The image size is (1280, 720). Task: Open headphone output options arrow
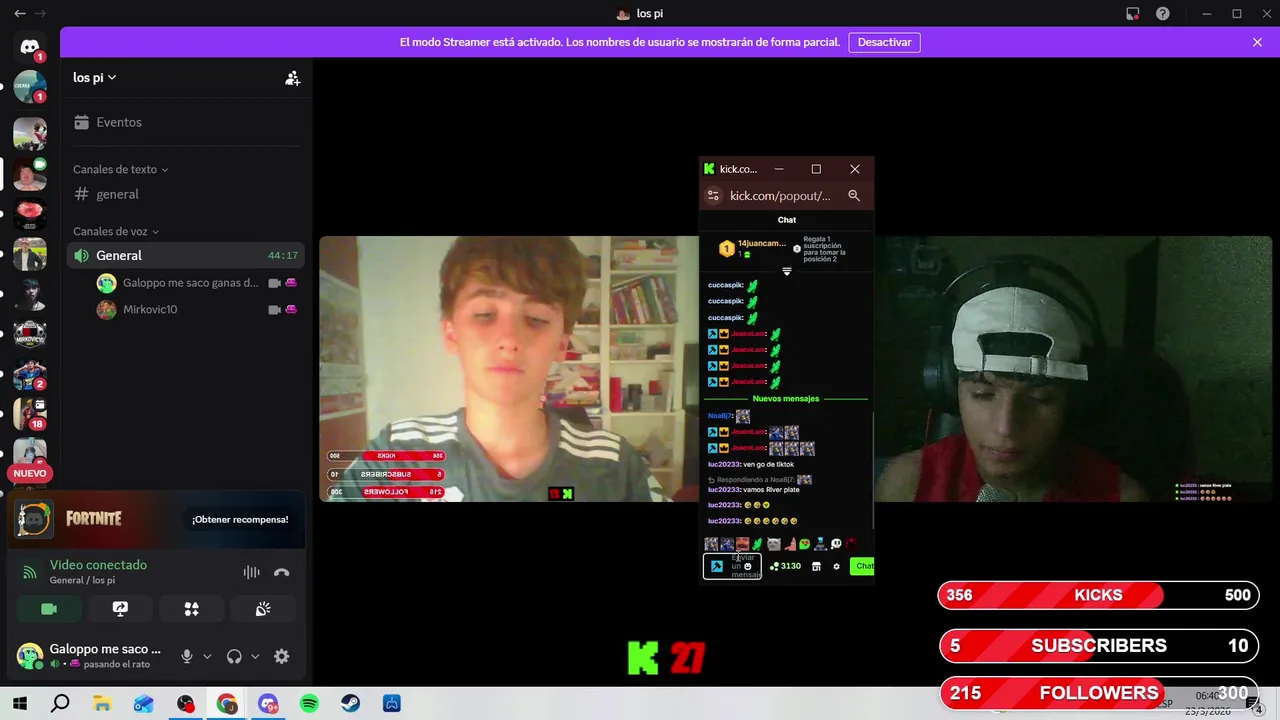pos(255,657)
